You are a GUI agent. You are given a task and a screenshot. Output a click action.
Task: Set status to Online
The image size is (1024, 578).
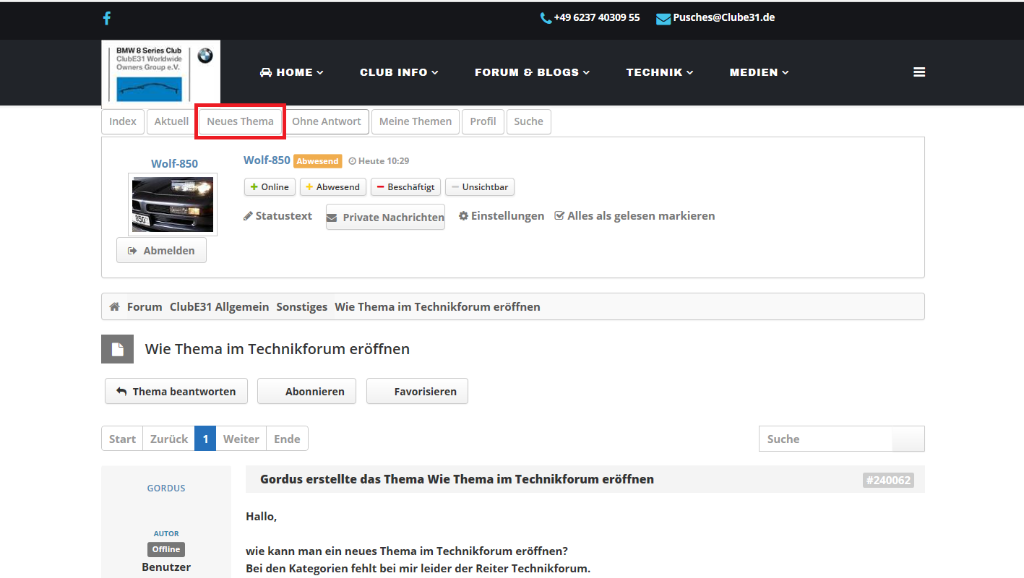[269, 187]
